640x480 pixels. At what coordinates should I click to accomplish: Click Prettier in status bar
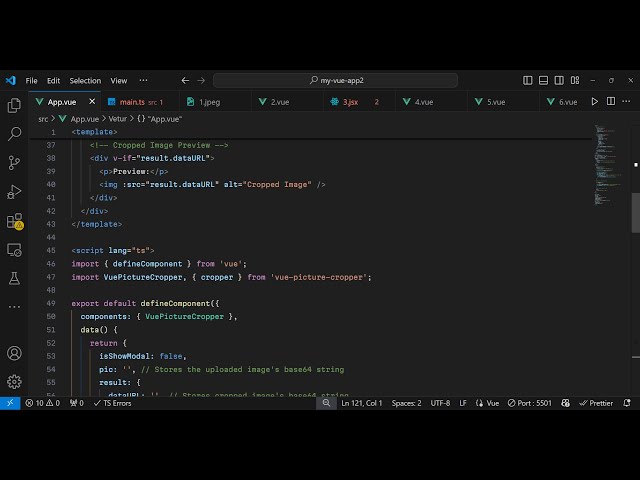(x=596, y=403)
